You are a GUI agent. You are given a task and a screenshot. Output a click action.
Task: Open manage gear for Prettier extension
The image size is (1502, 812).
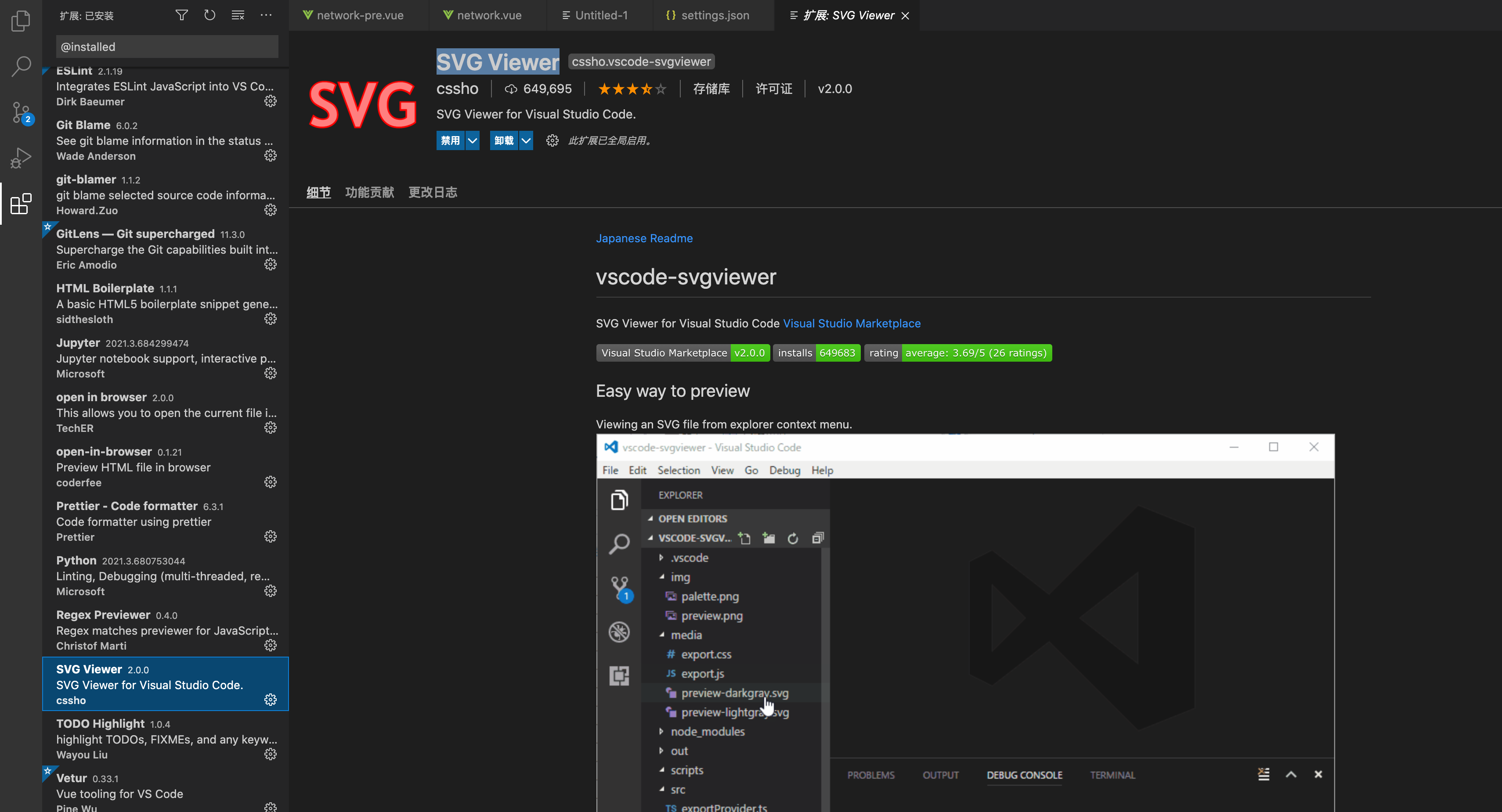click(270, 536)
